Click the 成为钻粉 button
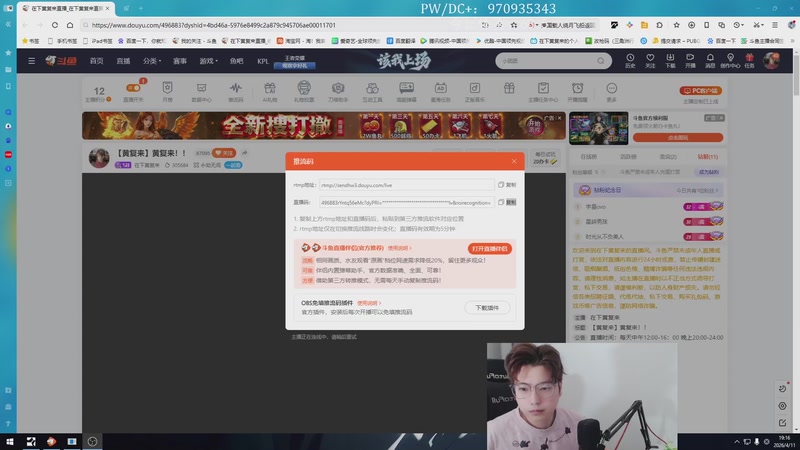This screenshot has height=450, width=800. point(708,172)
